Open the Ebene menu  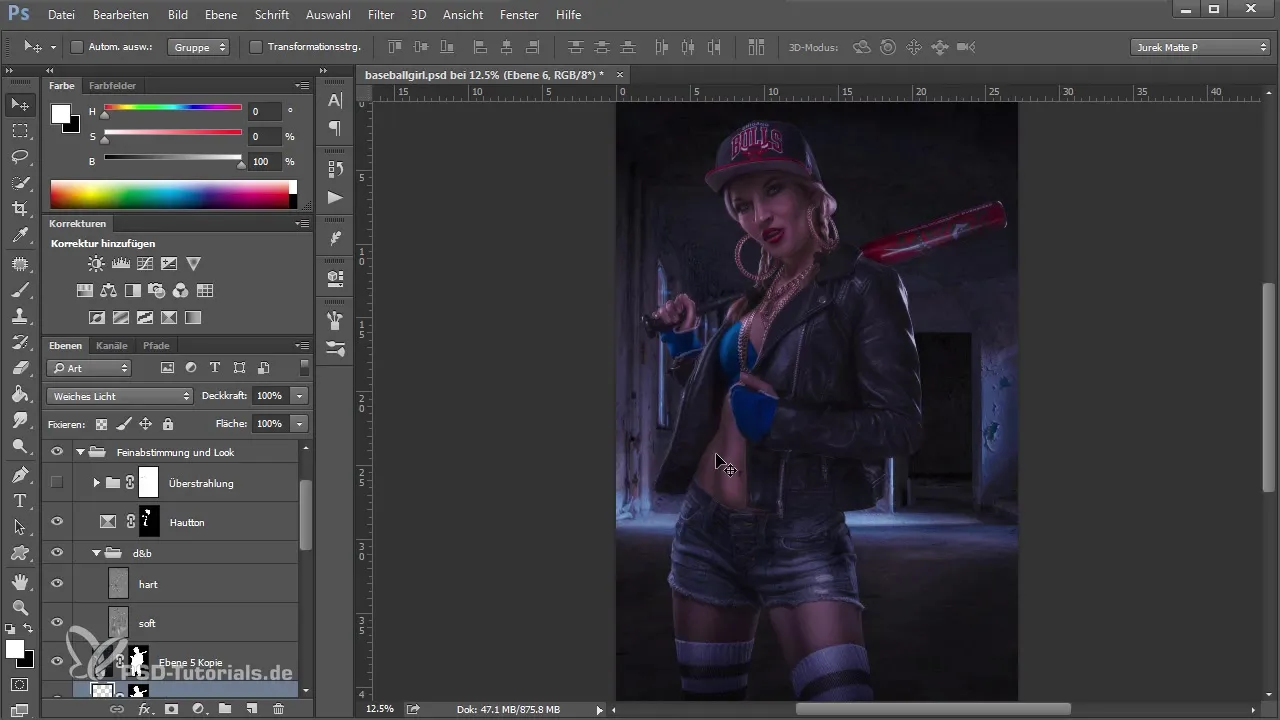coord(222,15)
